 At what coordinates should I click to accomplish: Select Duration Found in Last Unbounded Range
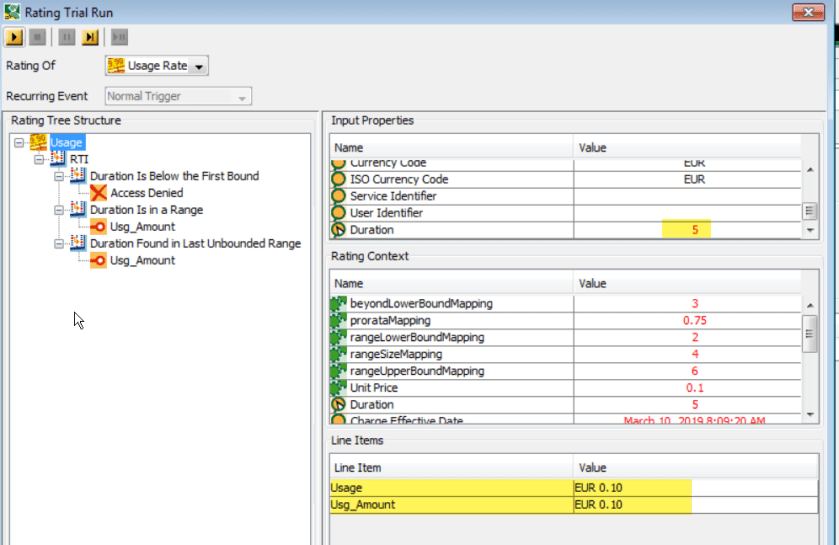[194, 243]
